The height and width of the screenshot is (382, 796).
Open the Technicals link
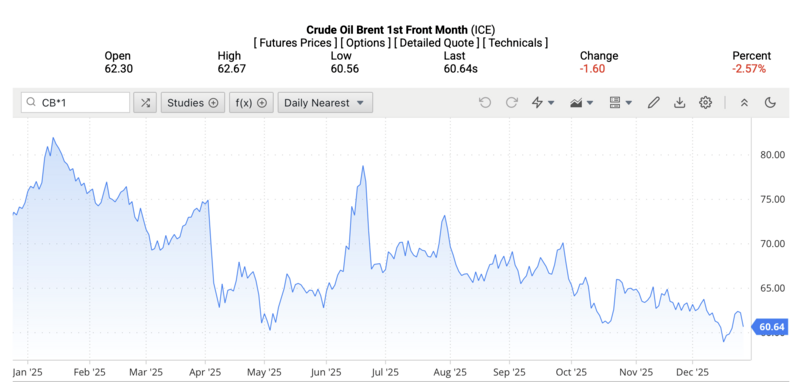point(515,43)
